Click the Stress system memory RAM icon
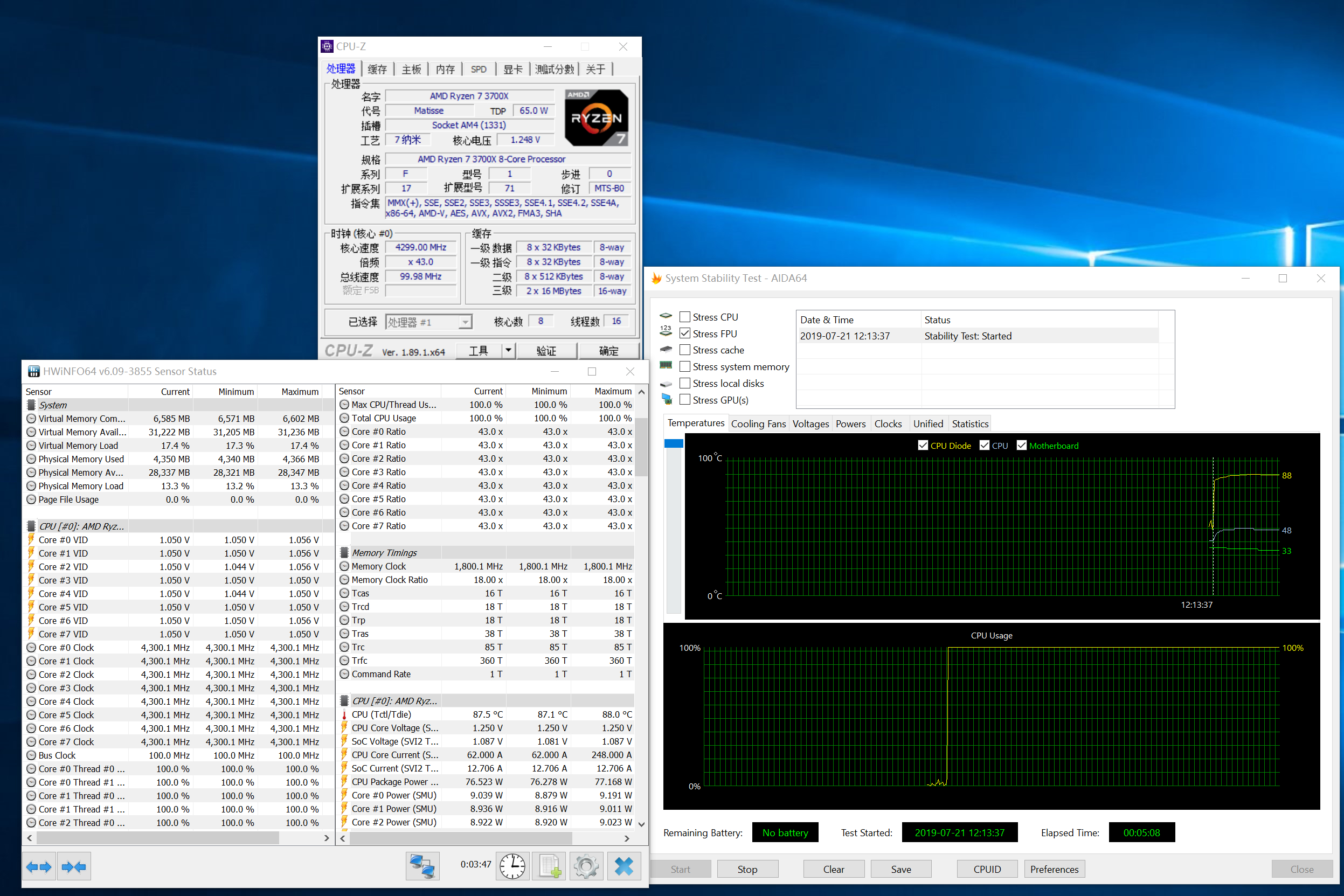This screenshot has width=1344, height=896. [x=666, y=365]
